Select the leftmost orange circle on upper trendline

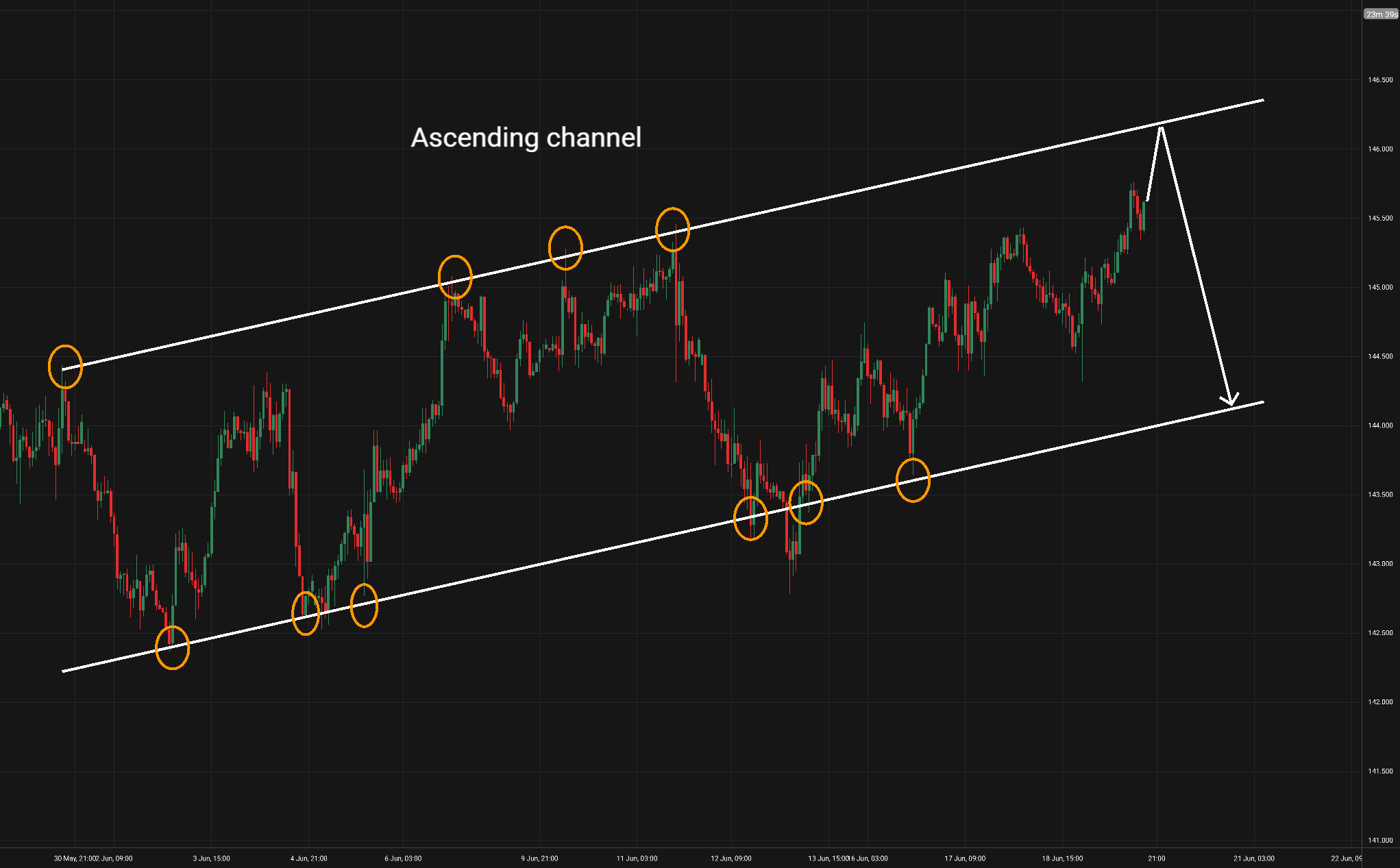(65, 367)
